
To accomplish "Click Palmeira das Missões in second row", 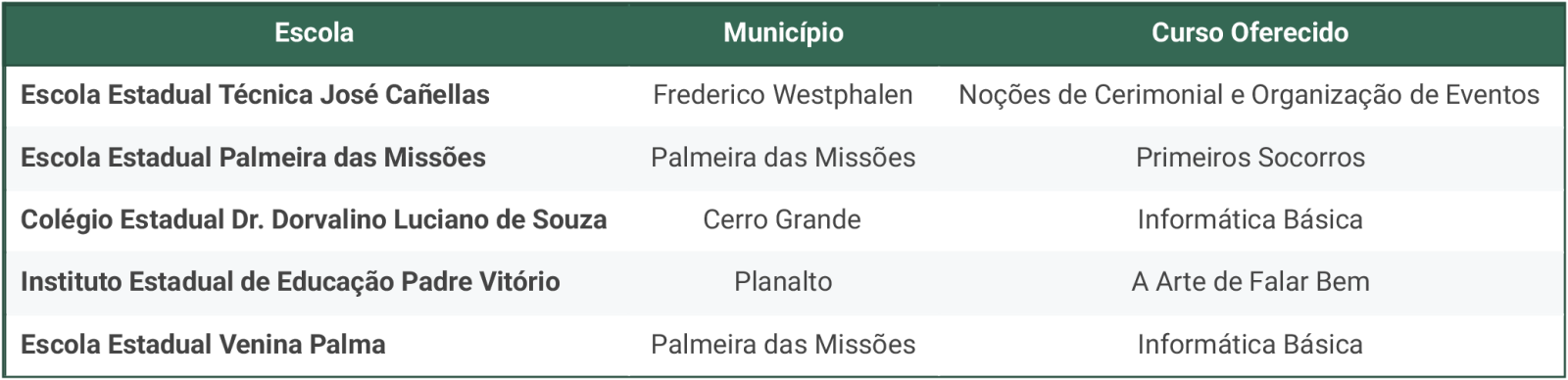I will [783, 158].
